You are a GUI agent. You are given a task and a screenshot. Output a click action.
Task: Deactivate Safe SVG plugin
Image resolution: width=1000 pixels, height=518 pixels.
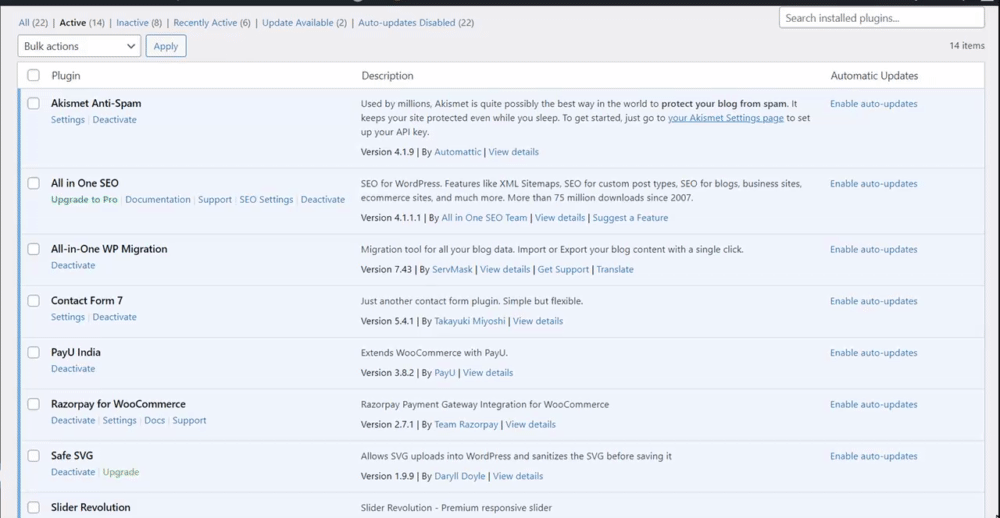click(x=73, y=472)
